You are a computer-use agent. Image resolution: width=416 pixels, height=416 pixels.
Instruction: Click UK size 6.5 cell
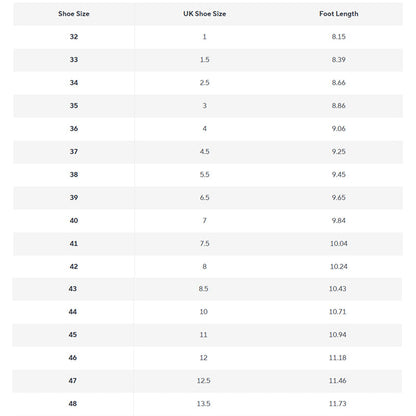point(205,198)
